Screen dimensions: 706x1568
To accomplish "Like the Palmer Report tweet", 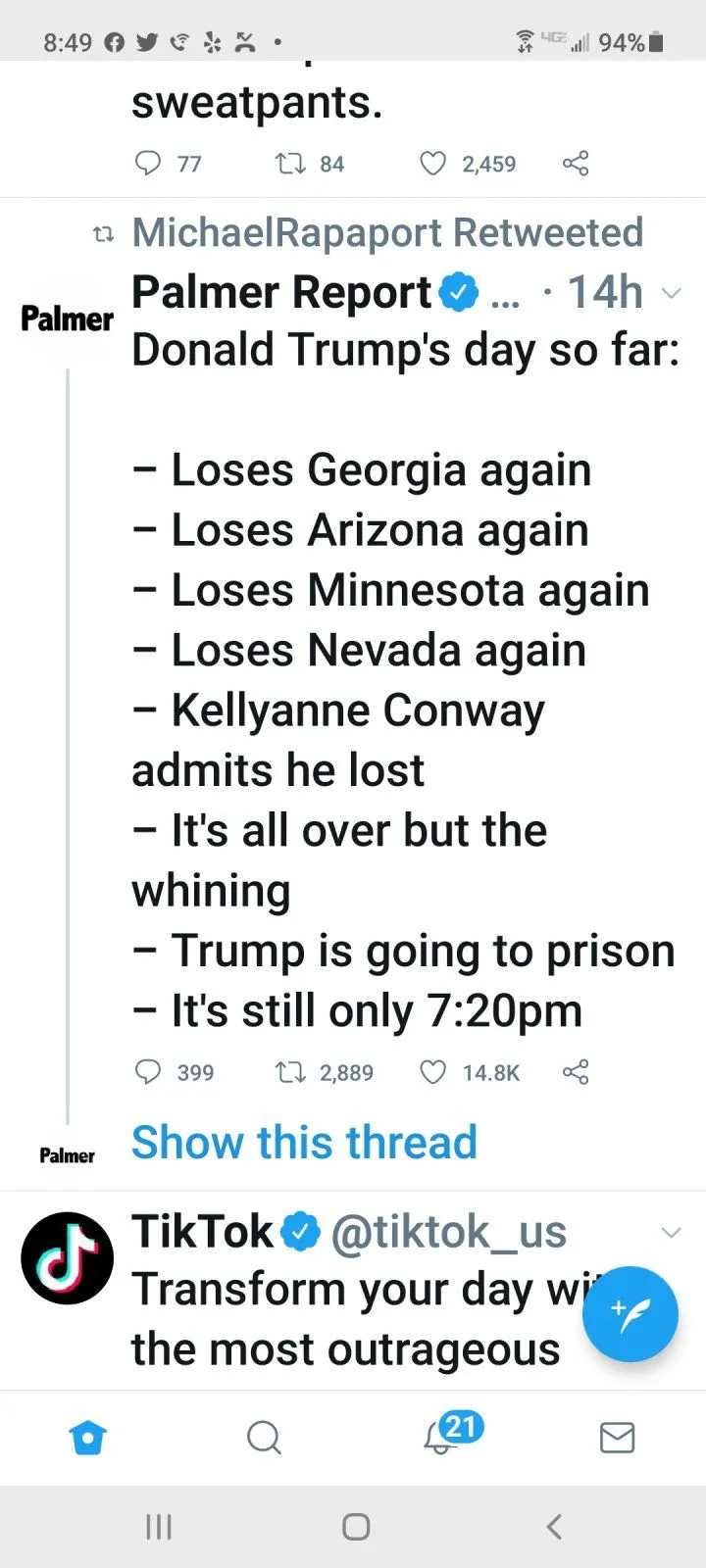I will (x=433, y=1072).
